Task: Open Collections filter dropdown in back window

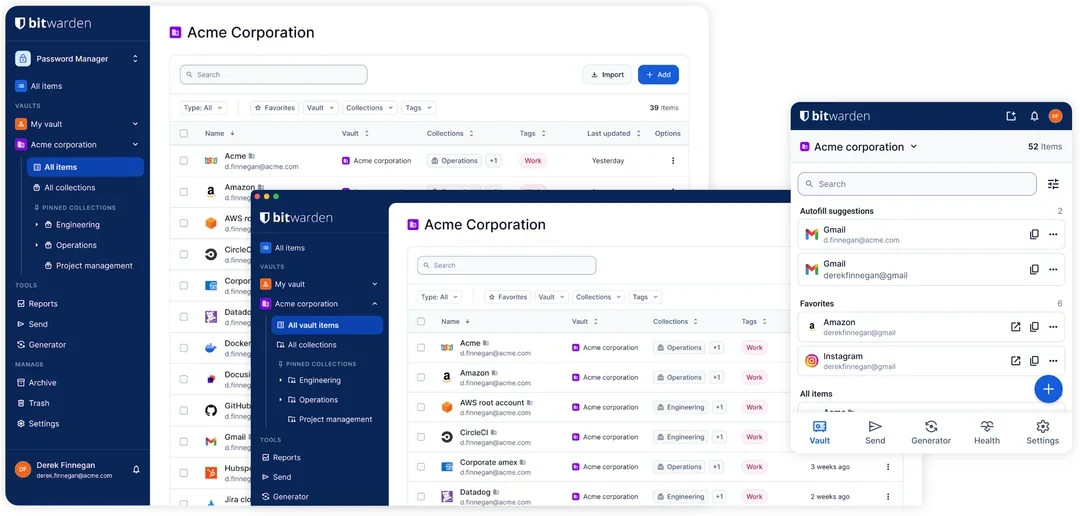Action: (370, 108)
